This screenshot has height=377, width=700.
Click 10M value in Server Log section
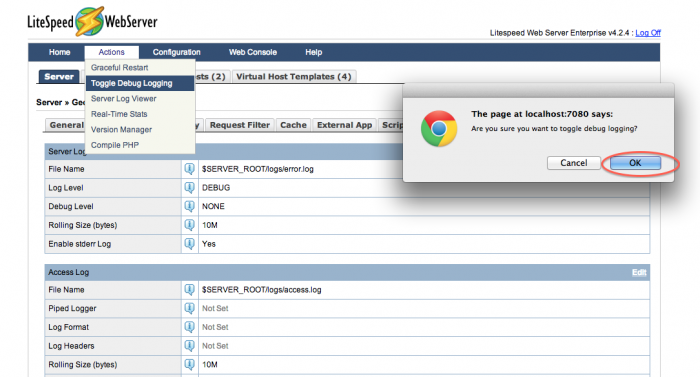point(210,225)
